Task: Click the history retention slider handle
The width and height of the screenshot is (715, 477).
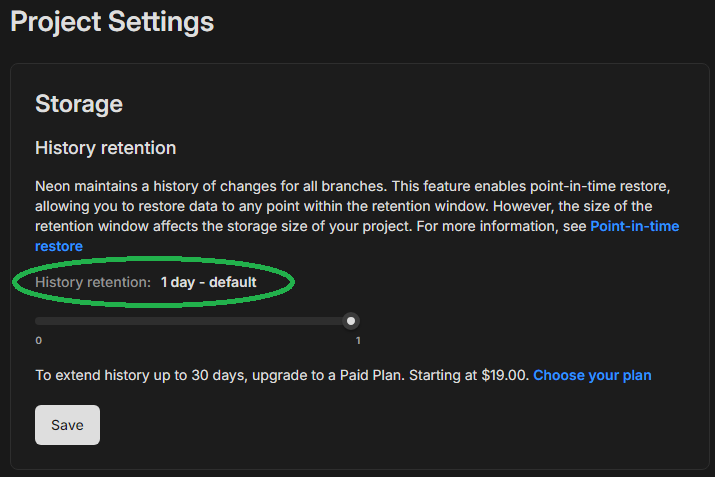Action: 351,321
